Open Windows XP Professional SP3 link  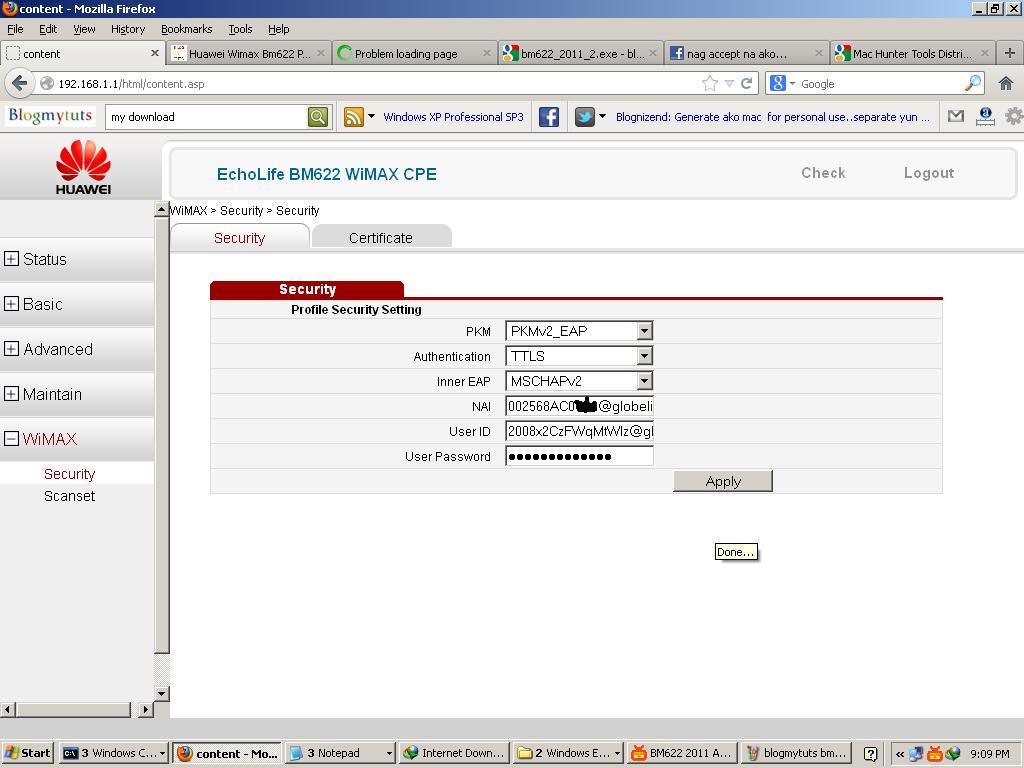[453, 117]
